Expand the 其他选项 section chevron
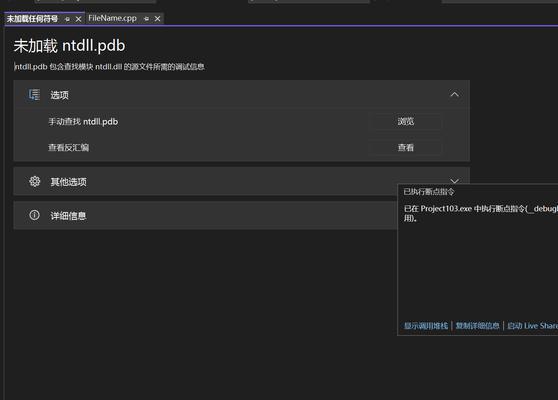Viewport: 558px width, 400px height. [x=454, y=181]
